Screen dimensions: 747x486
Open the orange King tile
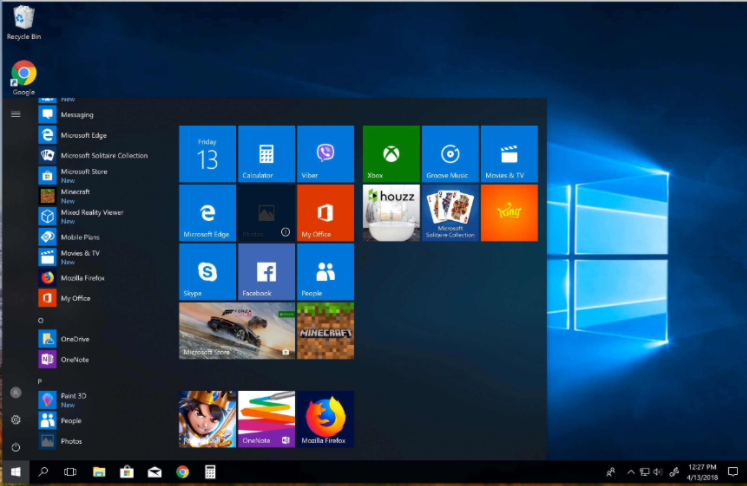(x=509, y=213)
